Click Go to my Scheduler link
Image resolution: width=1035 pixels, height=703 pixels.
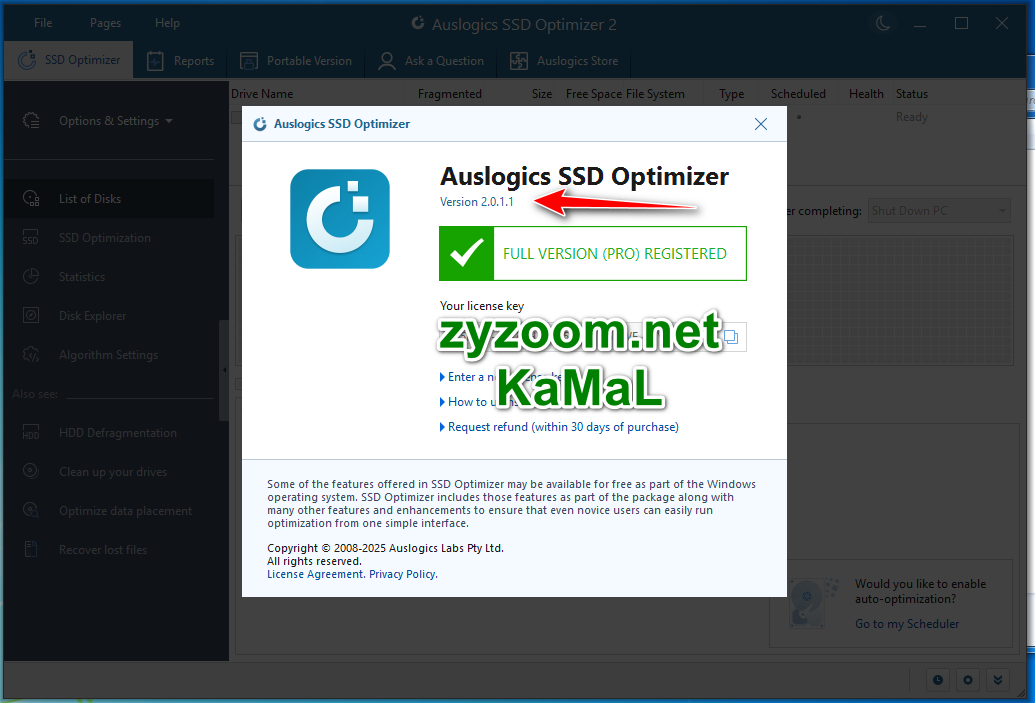[x=907, y=624]
